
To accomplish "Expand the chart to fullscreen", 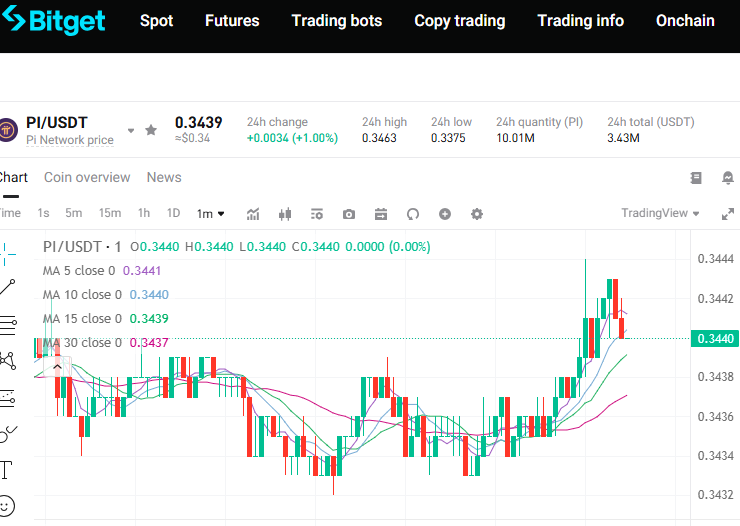I will [x=728, y=213].
